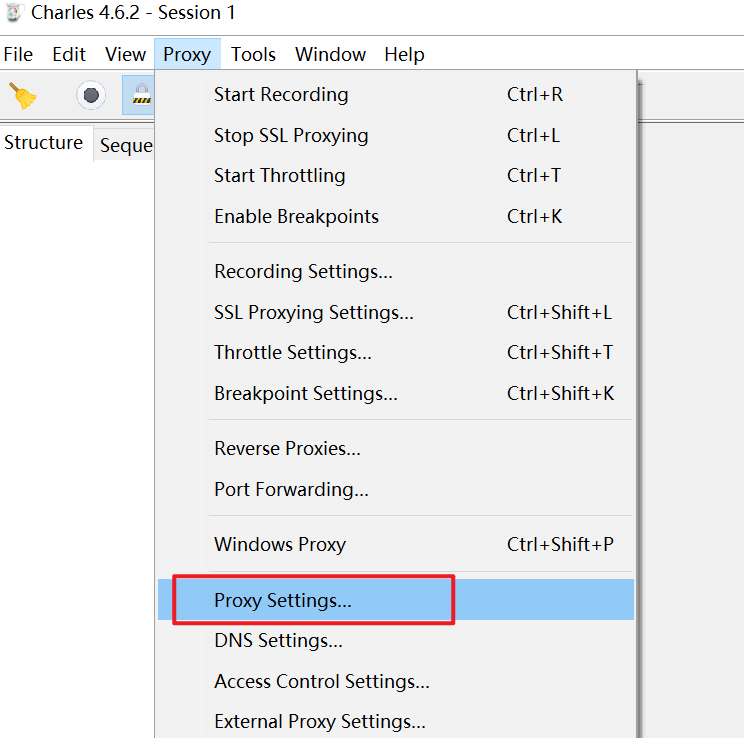Image resolution: width=744 pixels, height=738 pixels.
Task: Open the Help menu
Action: pyautogui.click(x=404, y=54)
